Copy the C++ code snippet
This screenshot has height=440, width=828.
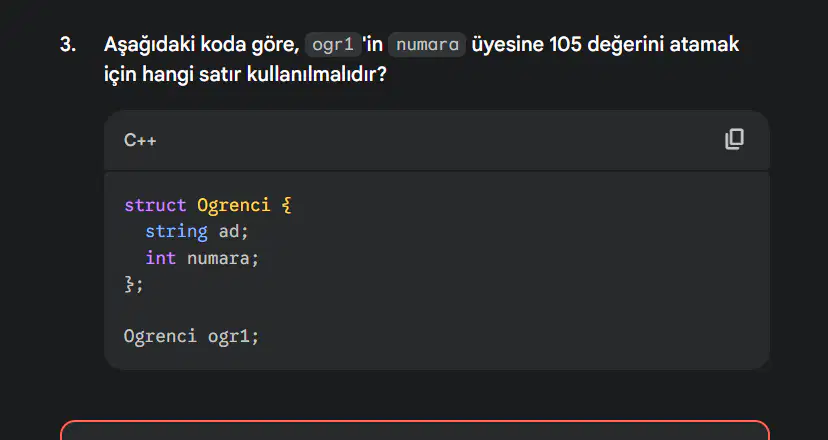tap(734, 139)
